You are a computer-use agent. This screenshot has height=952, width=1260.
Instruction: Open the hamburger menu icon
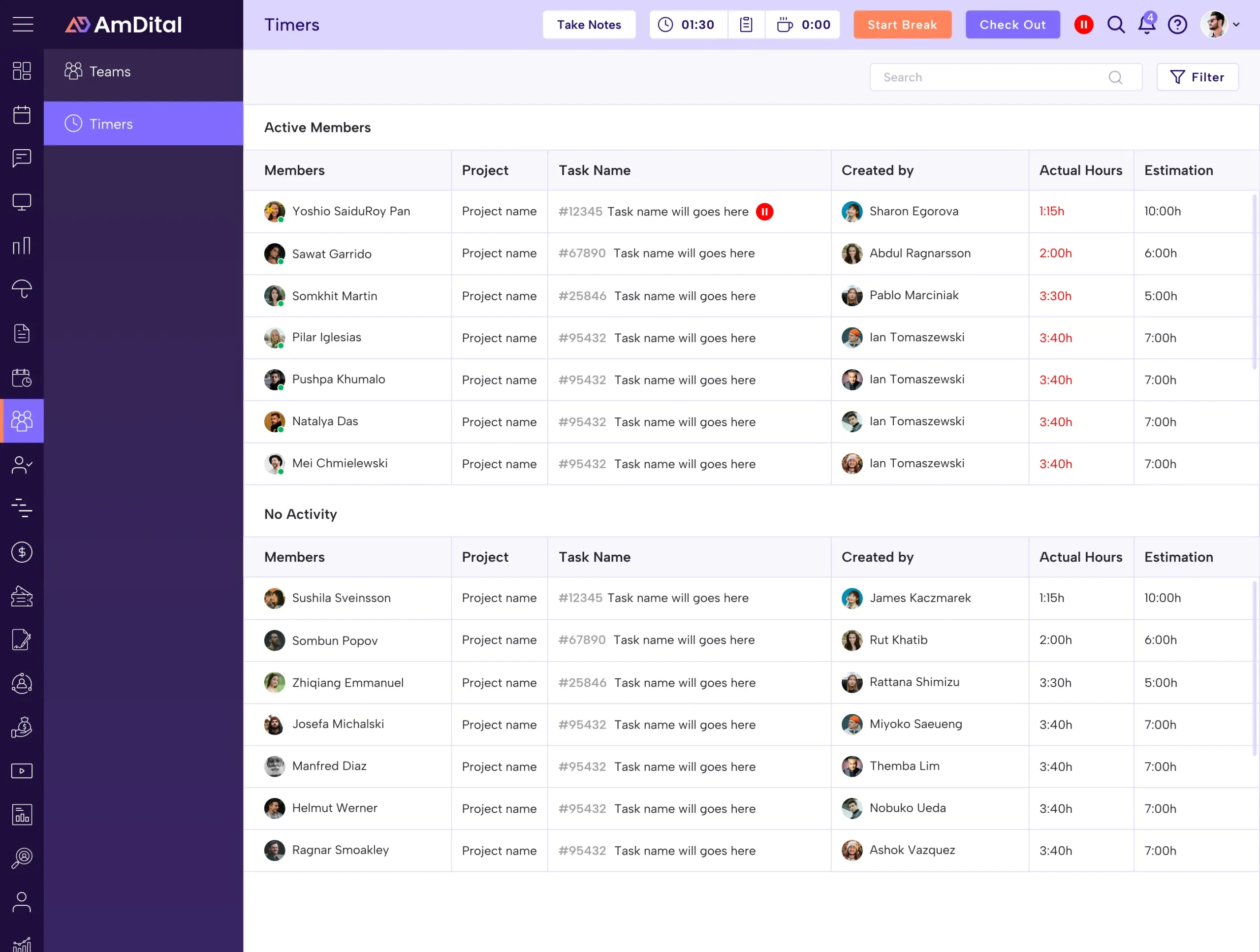[23, 25]
